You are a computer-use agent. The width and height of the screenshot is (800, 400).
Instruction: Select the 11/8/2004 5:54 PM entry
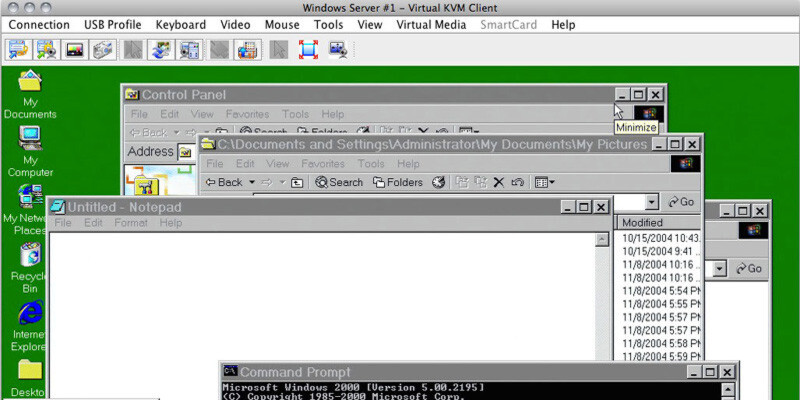pyautogui.click(x=661, y=291)
